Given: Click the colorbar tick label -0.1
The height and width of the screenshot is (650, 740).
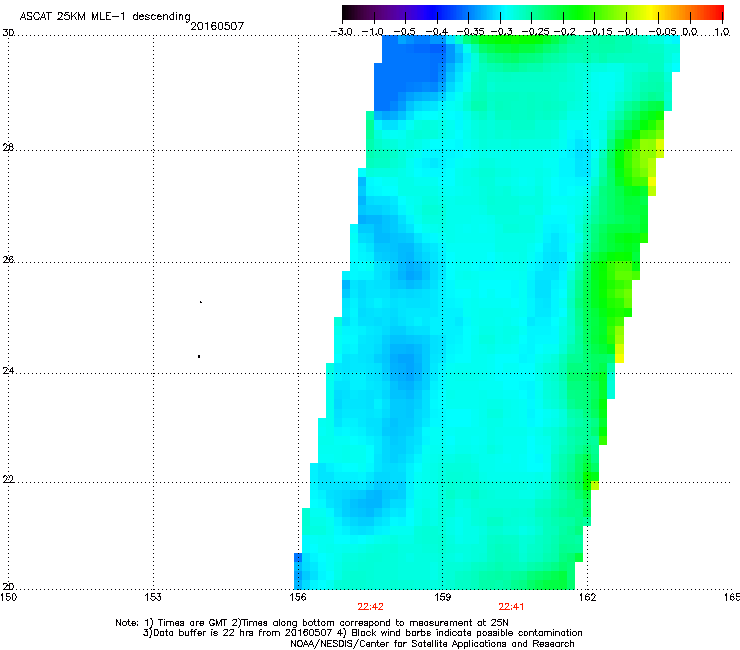Looking at the screenshot, I should click(628, 32).
